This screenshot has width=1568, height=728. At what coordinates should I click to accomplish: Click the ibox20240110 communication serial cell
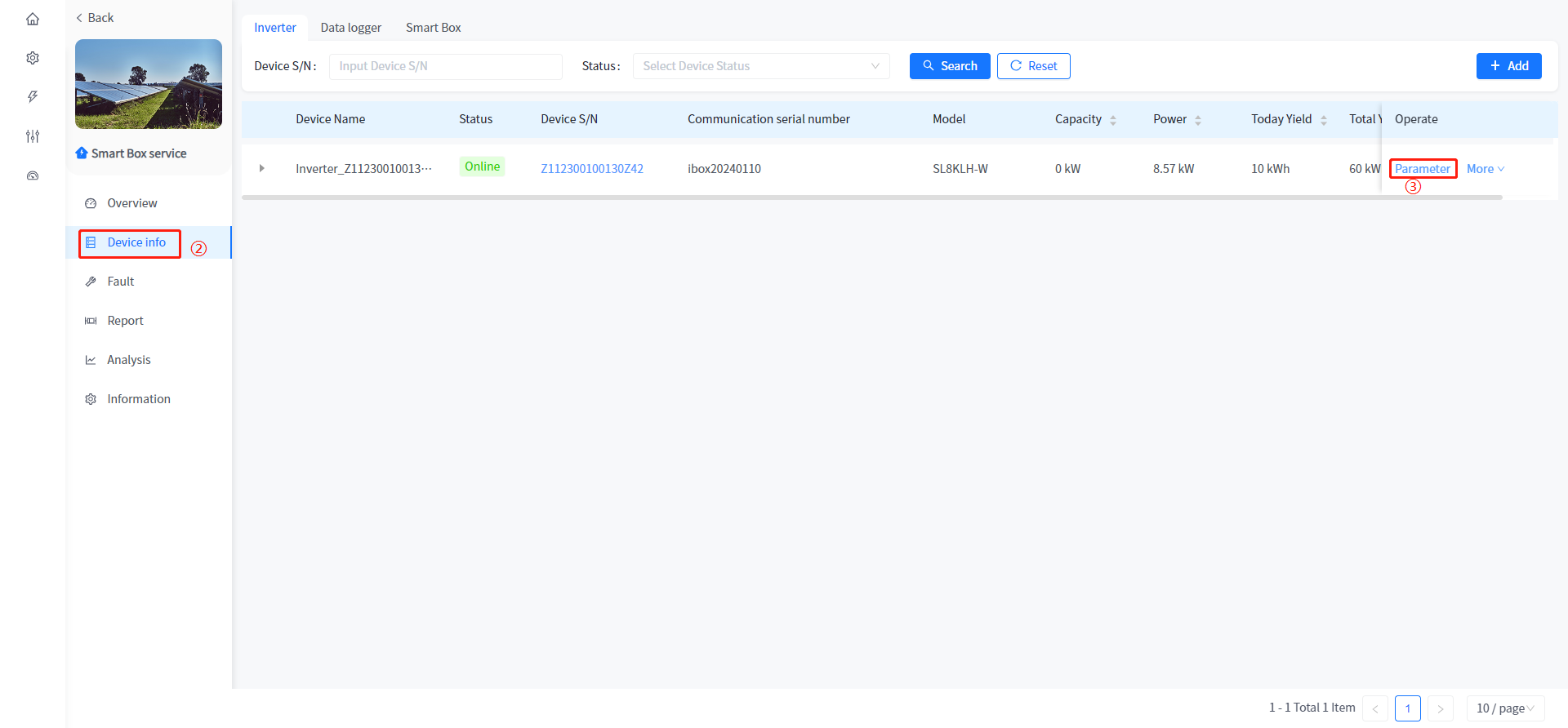pos(724,169)
